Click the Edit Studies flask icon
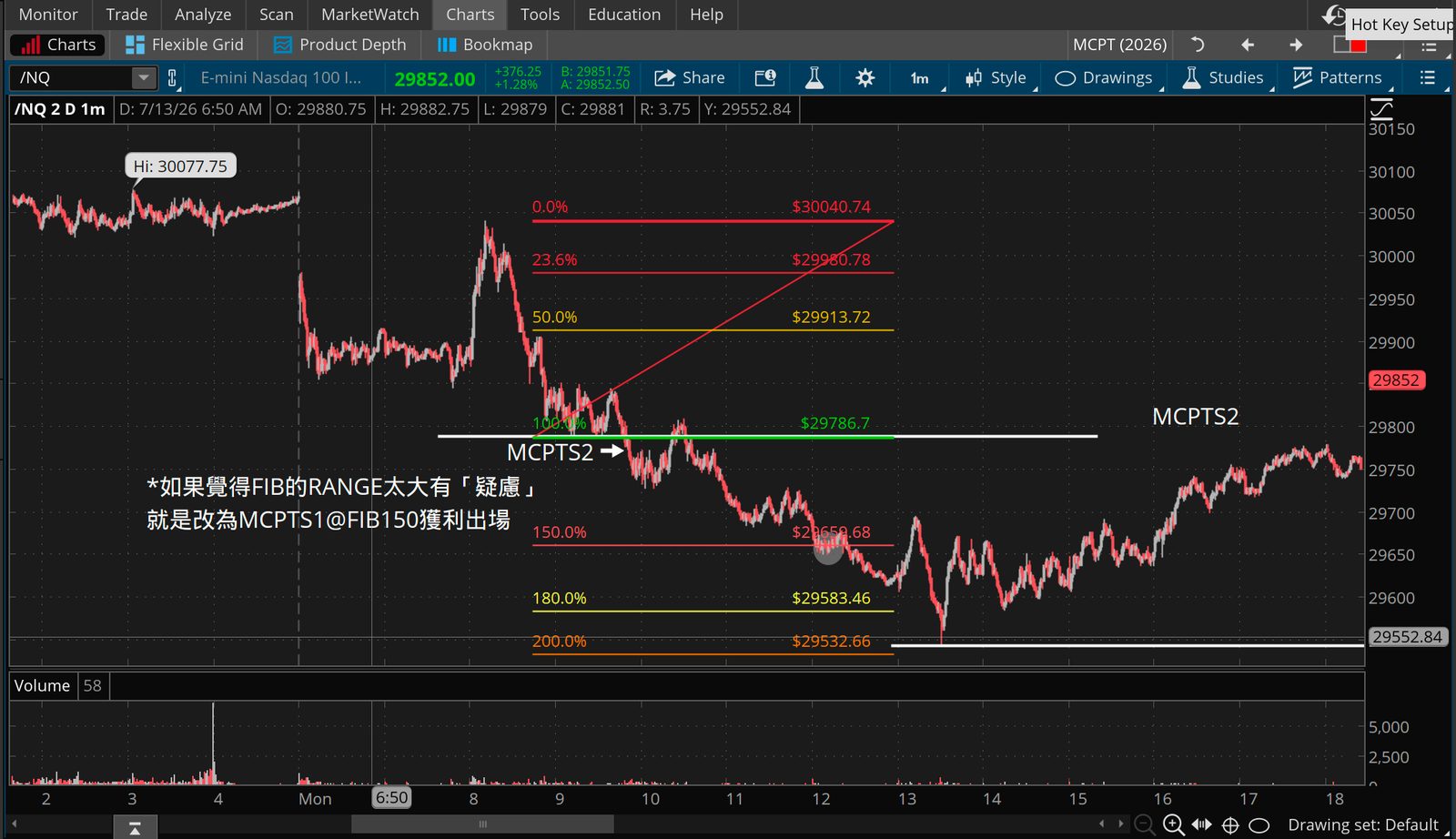The image size is (1456, 839). point(814,78)
